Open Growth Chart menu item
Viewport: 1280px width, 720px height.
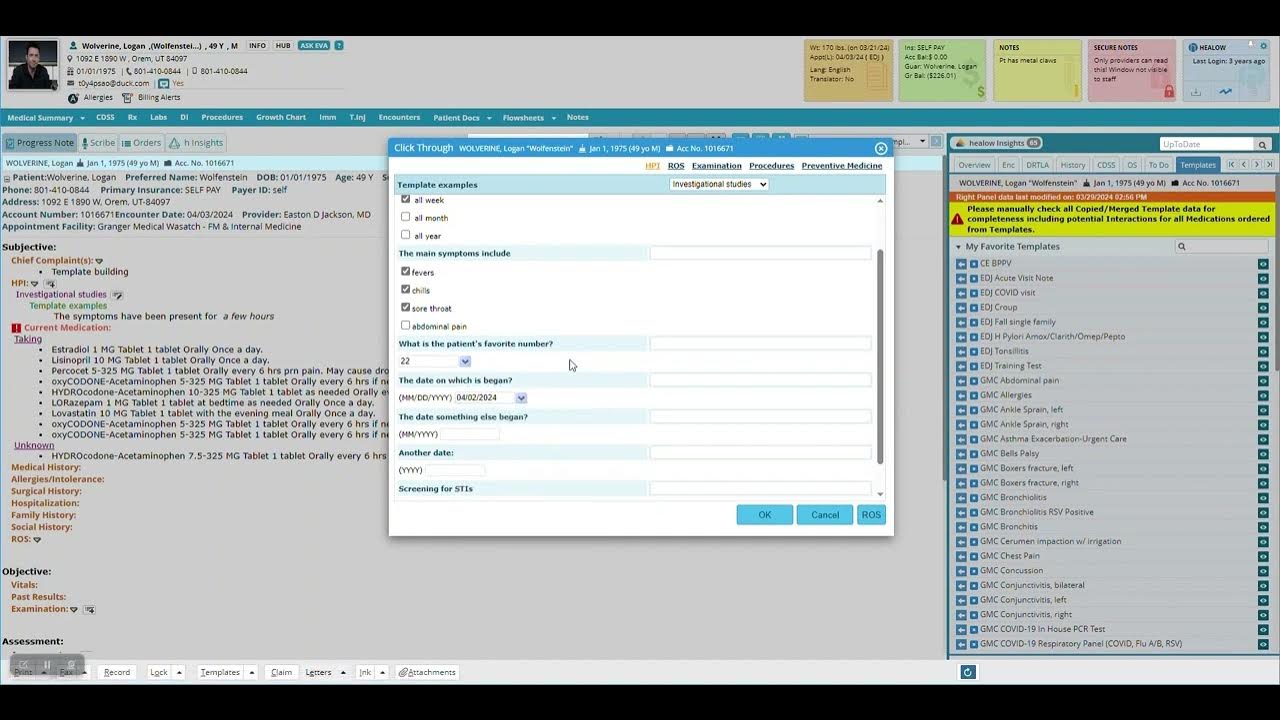(281, 118)
